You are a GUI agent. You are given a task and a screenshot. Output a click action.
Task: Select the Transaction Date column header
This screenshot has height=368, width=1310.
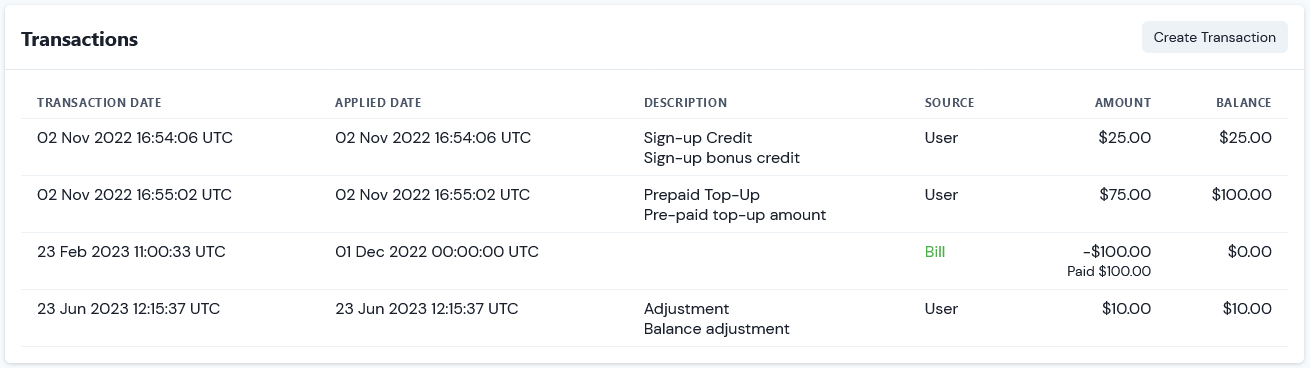click(99, 103)
